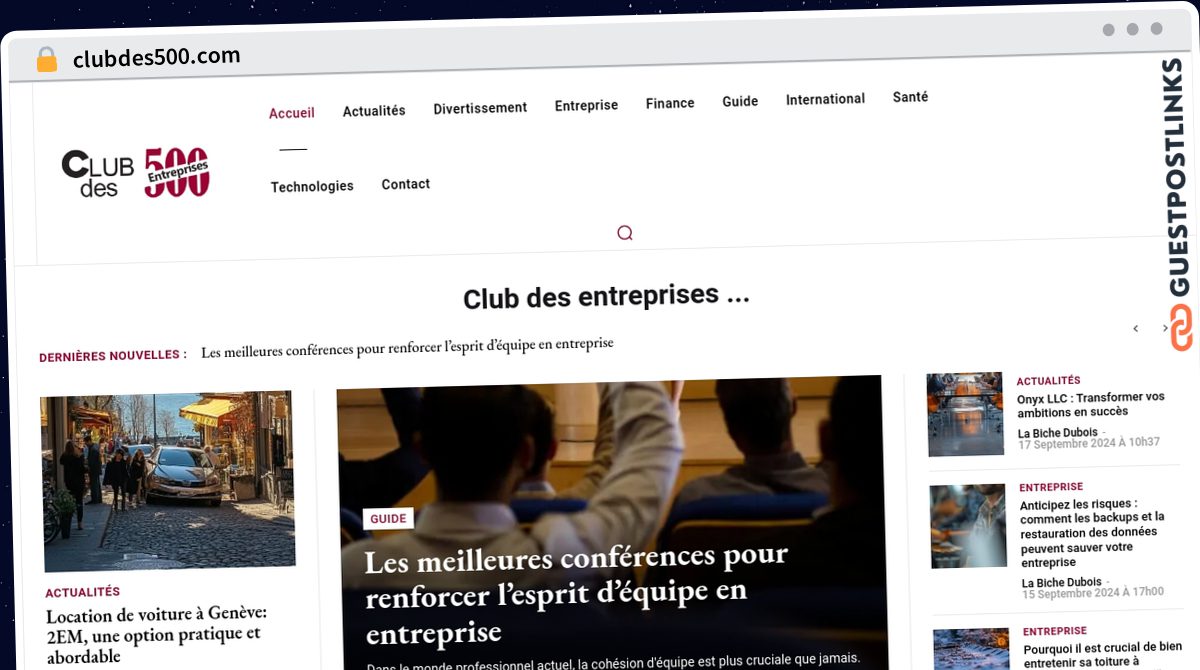
Task: Click the latest news ticker headline
Action: (407, 344)
